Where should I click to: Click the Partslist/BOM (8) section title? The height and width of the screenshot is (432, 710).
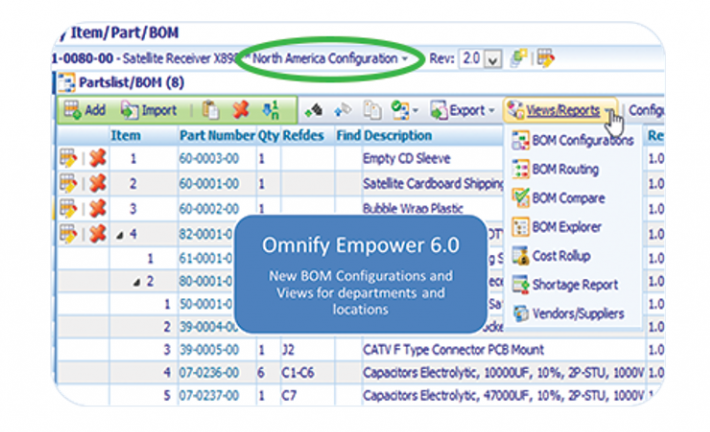point(132,82)
